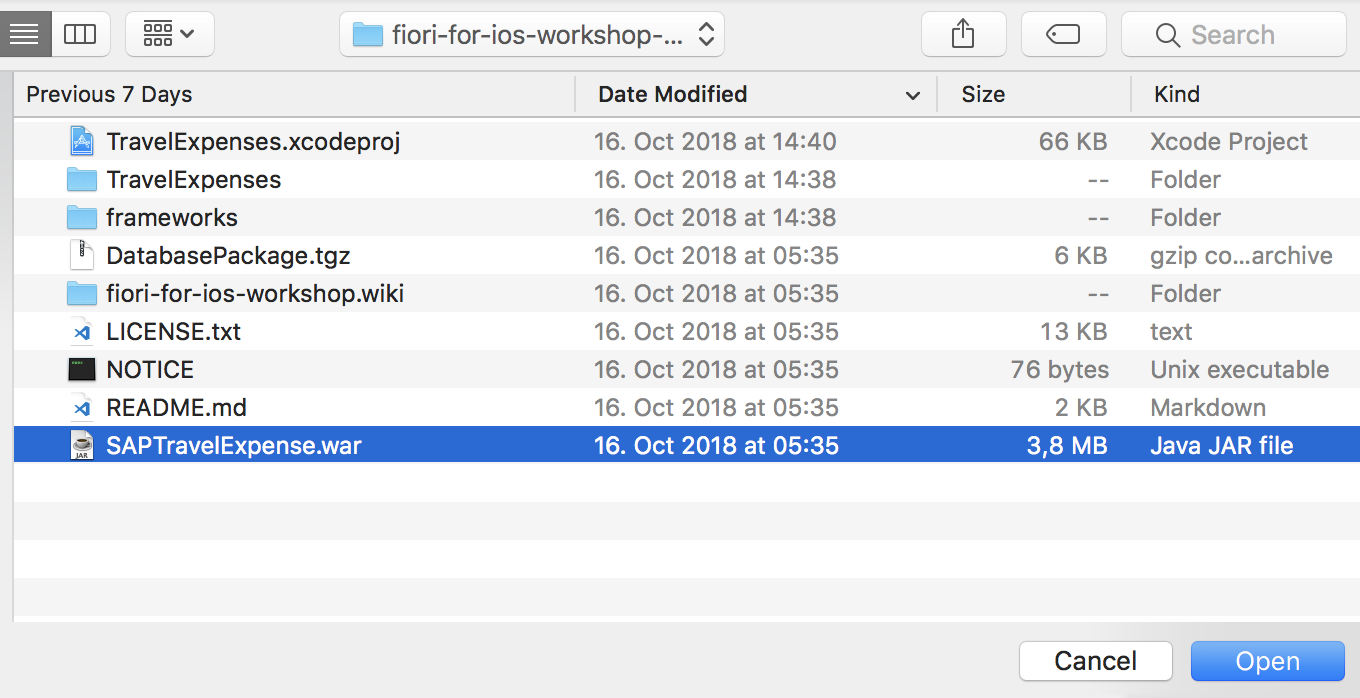
Task: Switch to column view mode
Action: pos(80,35)
